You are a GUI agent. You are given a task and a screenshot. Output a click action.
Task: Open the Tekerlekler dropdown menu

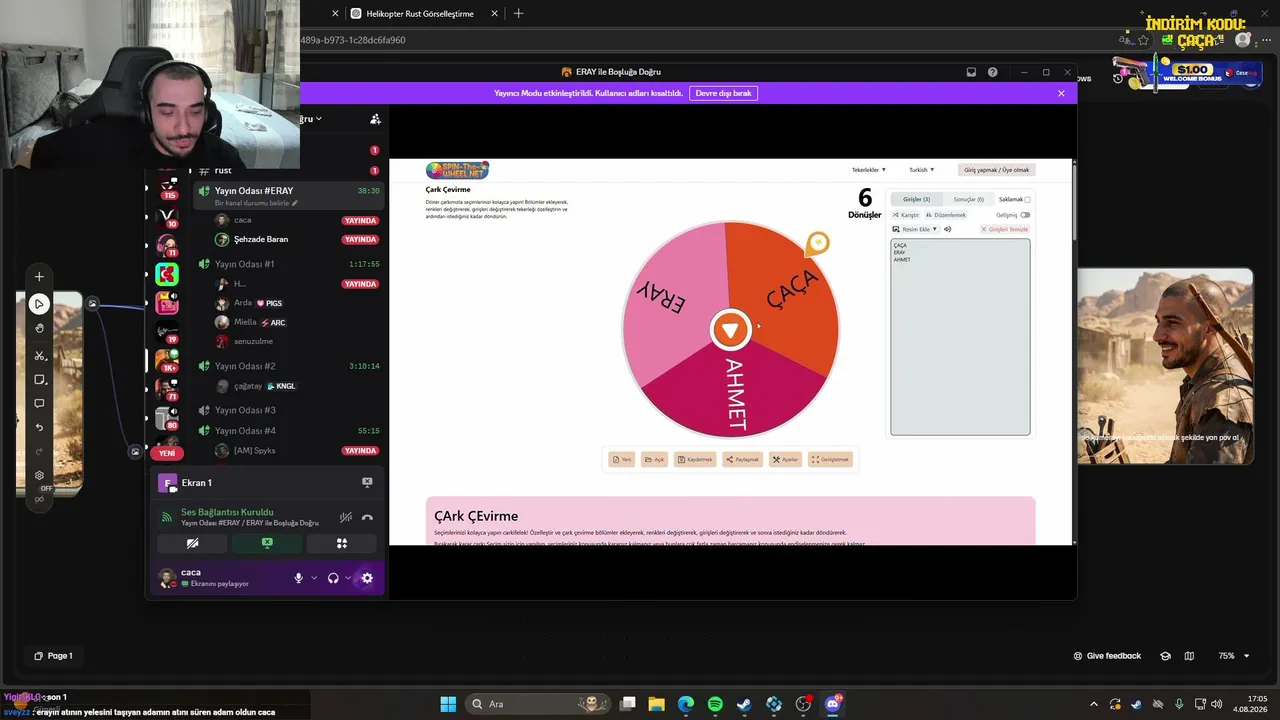[869, 170]
